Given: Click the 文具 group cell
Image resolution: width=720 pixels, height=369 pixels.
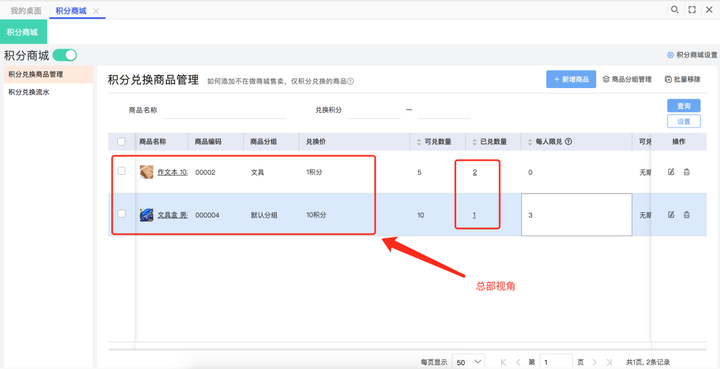Looking at the screenshot, I should (257, 173).
